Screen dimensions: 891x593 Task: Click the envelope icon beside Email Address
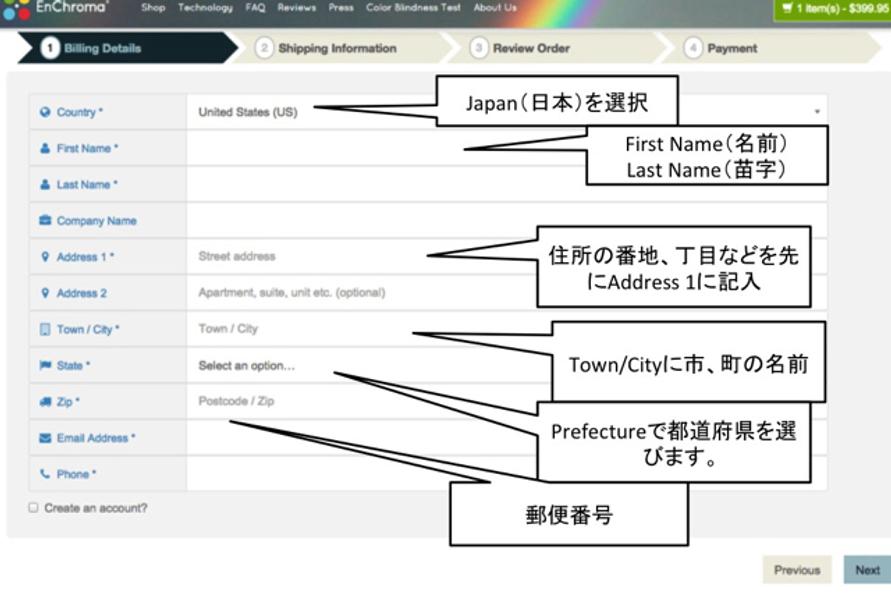(45, 438)
